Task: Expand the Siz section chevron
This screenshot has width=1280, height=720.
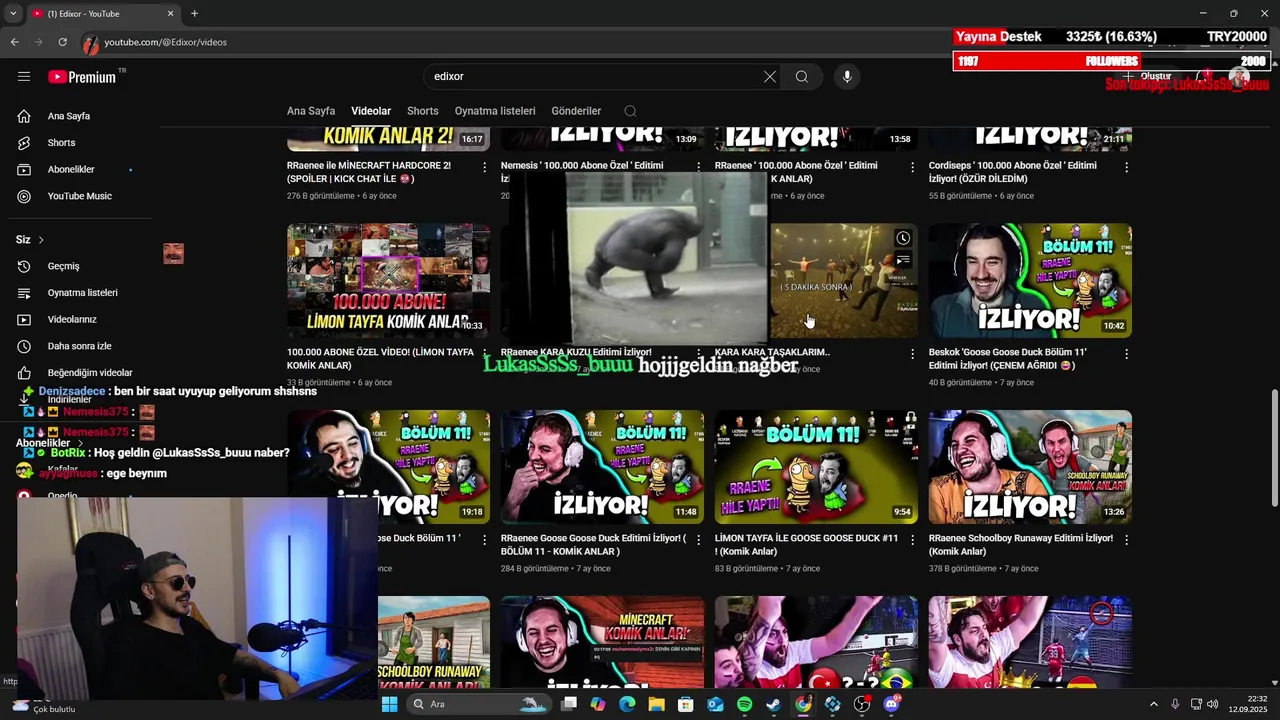Action: pos(41,240)
